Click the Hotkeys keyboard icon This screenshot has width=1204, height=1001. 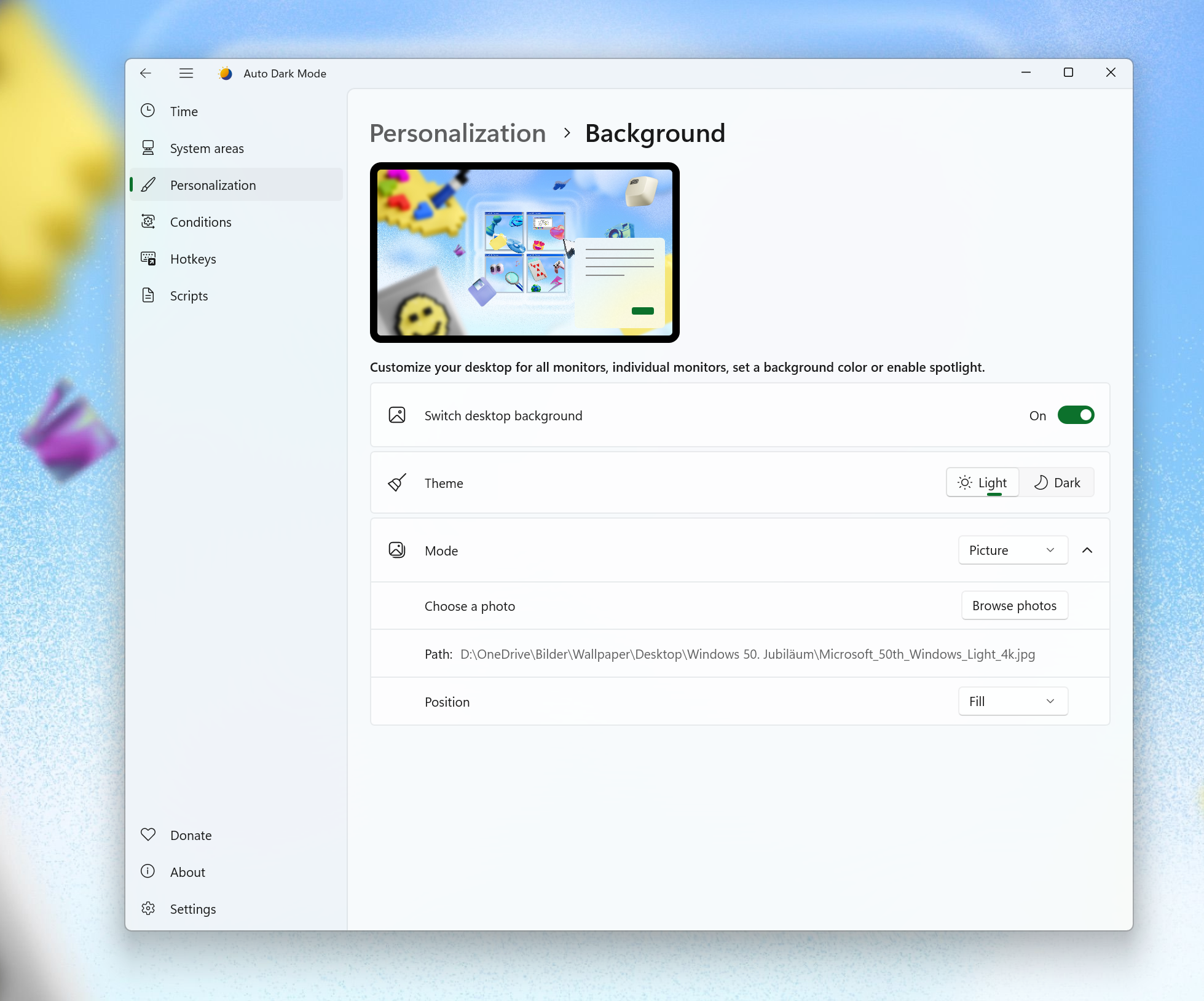[x=148, y=258]
